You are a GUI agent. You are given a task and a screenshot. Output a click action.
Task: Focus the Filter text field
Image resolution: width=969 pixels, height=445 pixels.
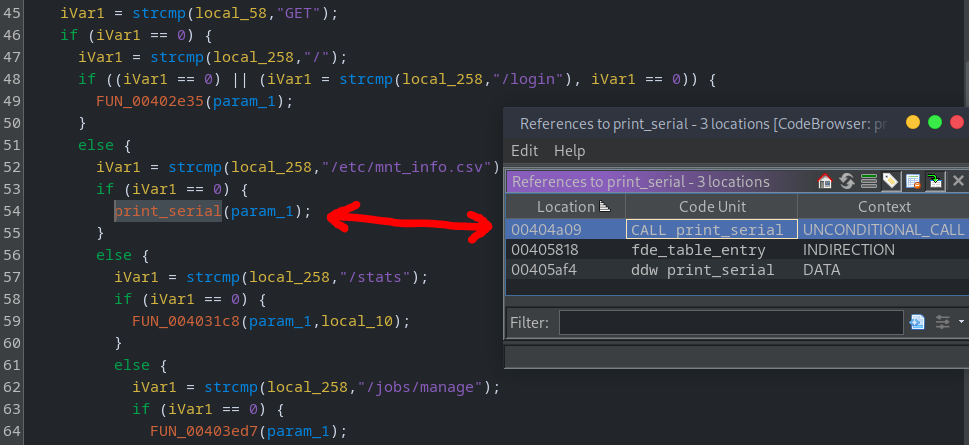click(x=731, y=323)
